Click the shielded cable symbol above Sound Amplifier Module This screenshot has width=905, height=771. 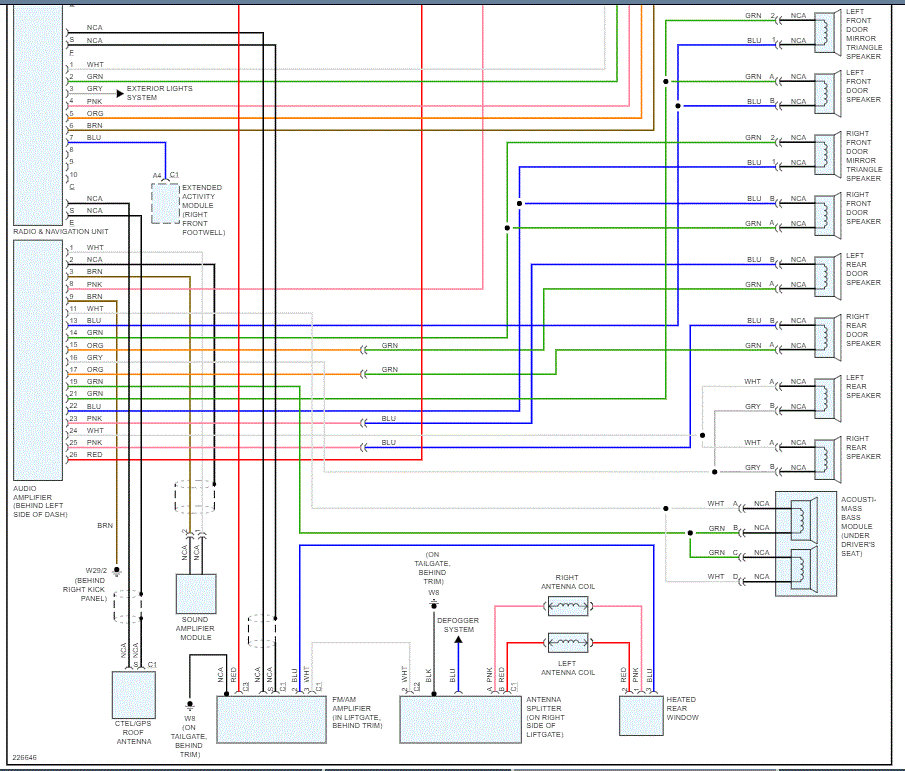195,497
